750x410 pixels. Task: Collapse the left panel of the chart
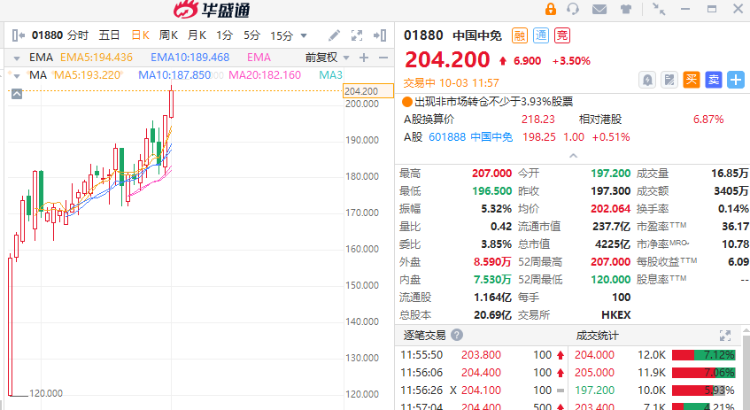point(15,35)
